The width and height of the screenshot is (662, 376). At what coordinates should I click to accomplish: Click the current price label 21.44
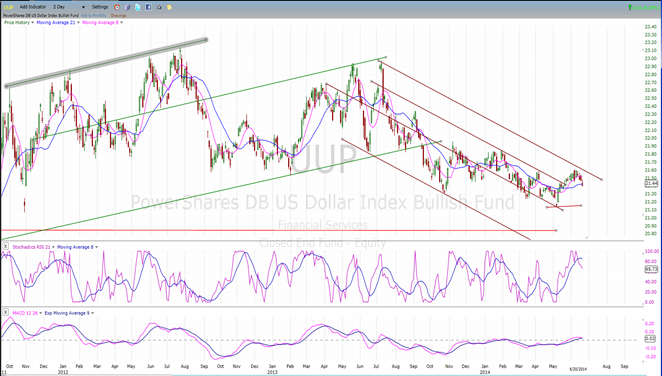click(651, 184)
